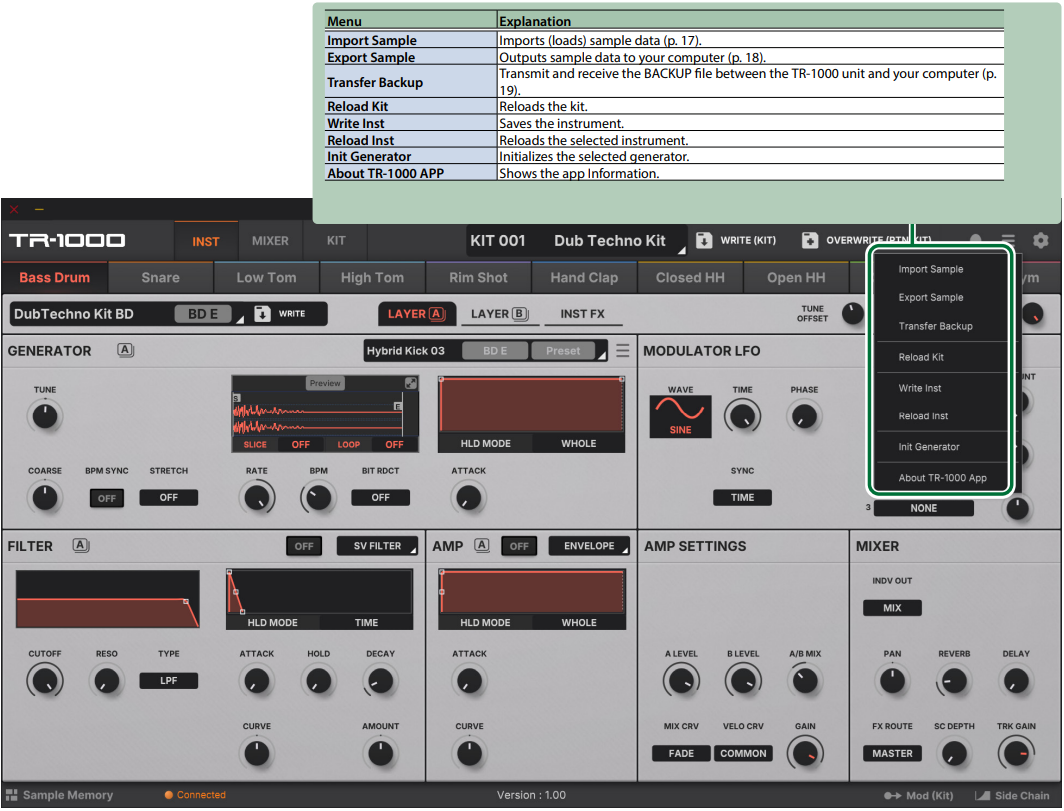This screenshot has width=1064, height=811.
Task: Click the filter CUTOFF knob
Action: (x=45, y=681)
